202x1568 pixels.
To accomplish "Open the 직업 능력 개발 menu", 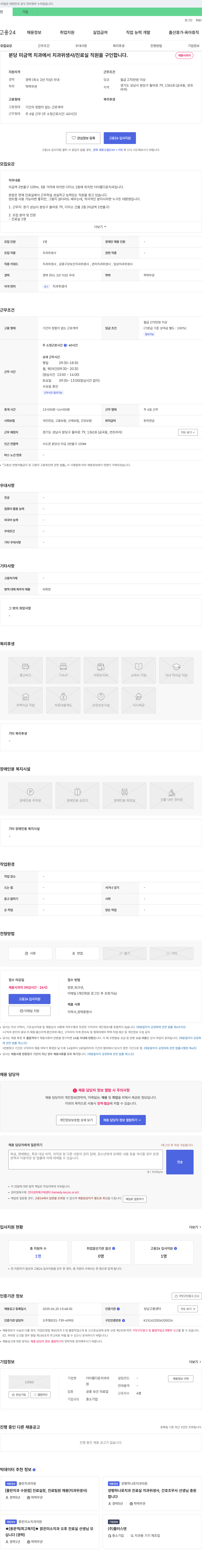I will 138,32.
